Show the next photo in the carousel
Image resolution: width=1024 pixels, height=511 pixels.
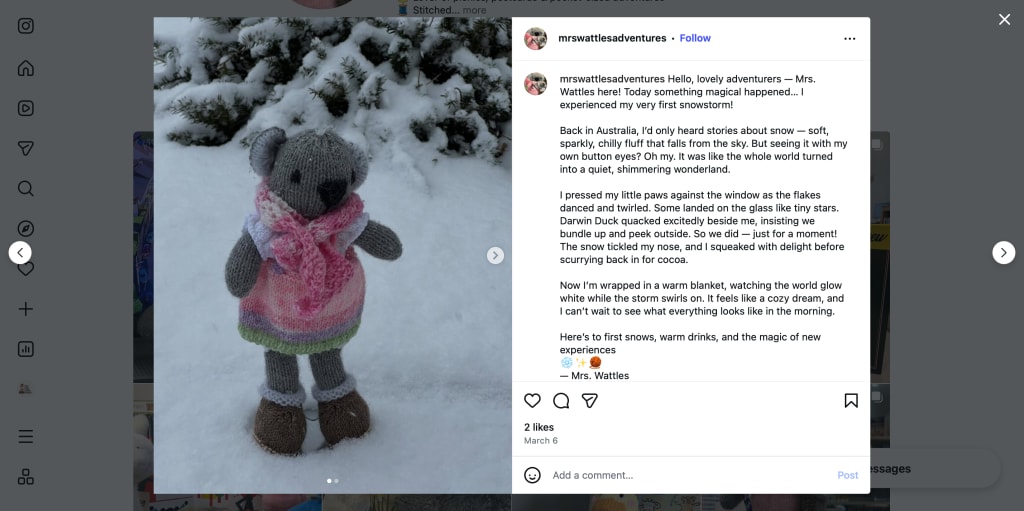pyautogui.click(x=495, y=256)
